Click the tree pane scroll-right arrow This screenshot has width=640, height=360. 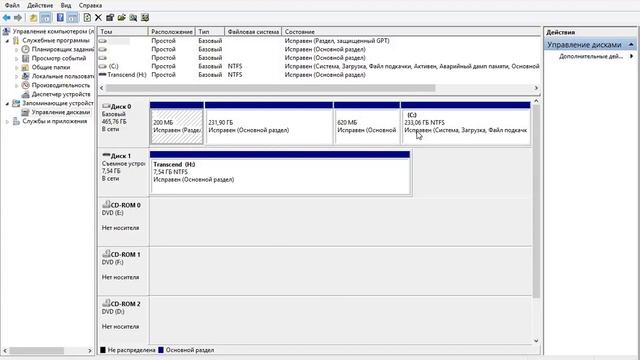90,351
